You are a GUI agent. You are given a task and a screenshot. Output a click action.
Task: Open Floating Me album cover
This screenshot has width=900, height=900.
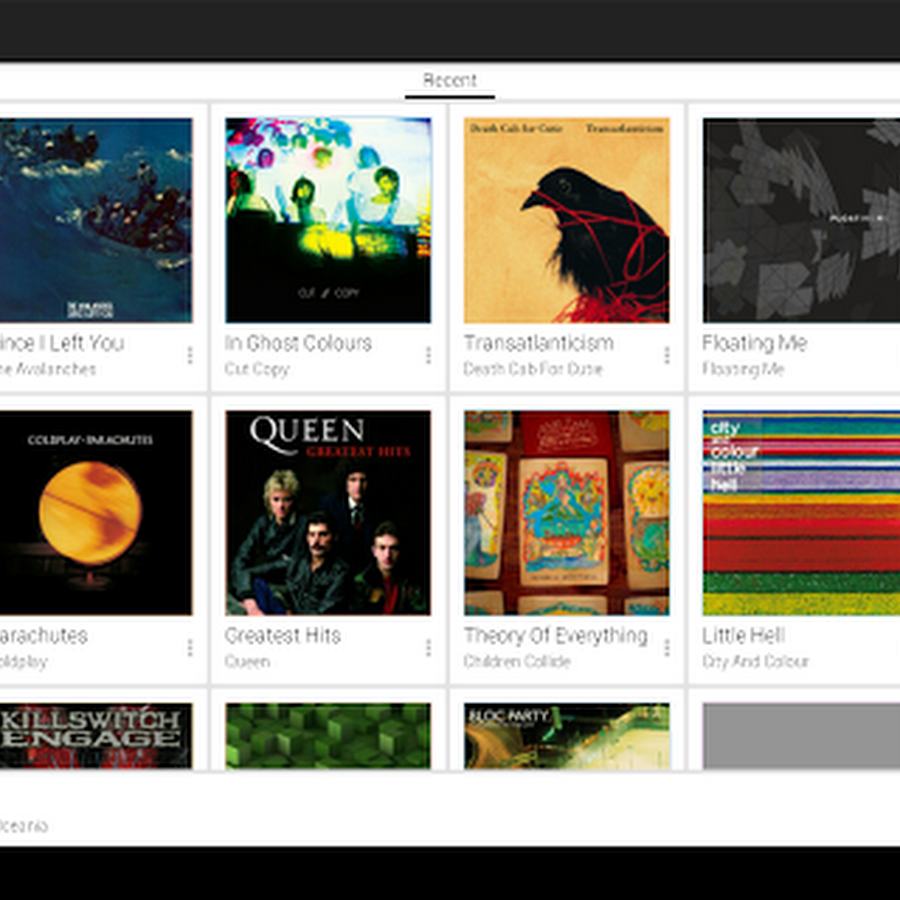pos(801,220)
